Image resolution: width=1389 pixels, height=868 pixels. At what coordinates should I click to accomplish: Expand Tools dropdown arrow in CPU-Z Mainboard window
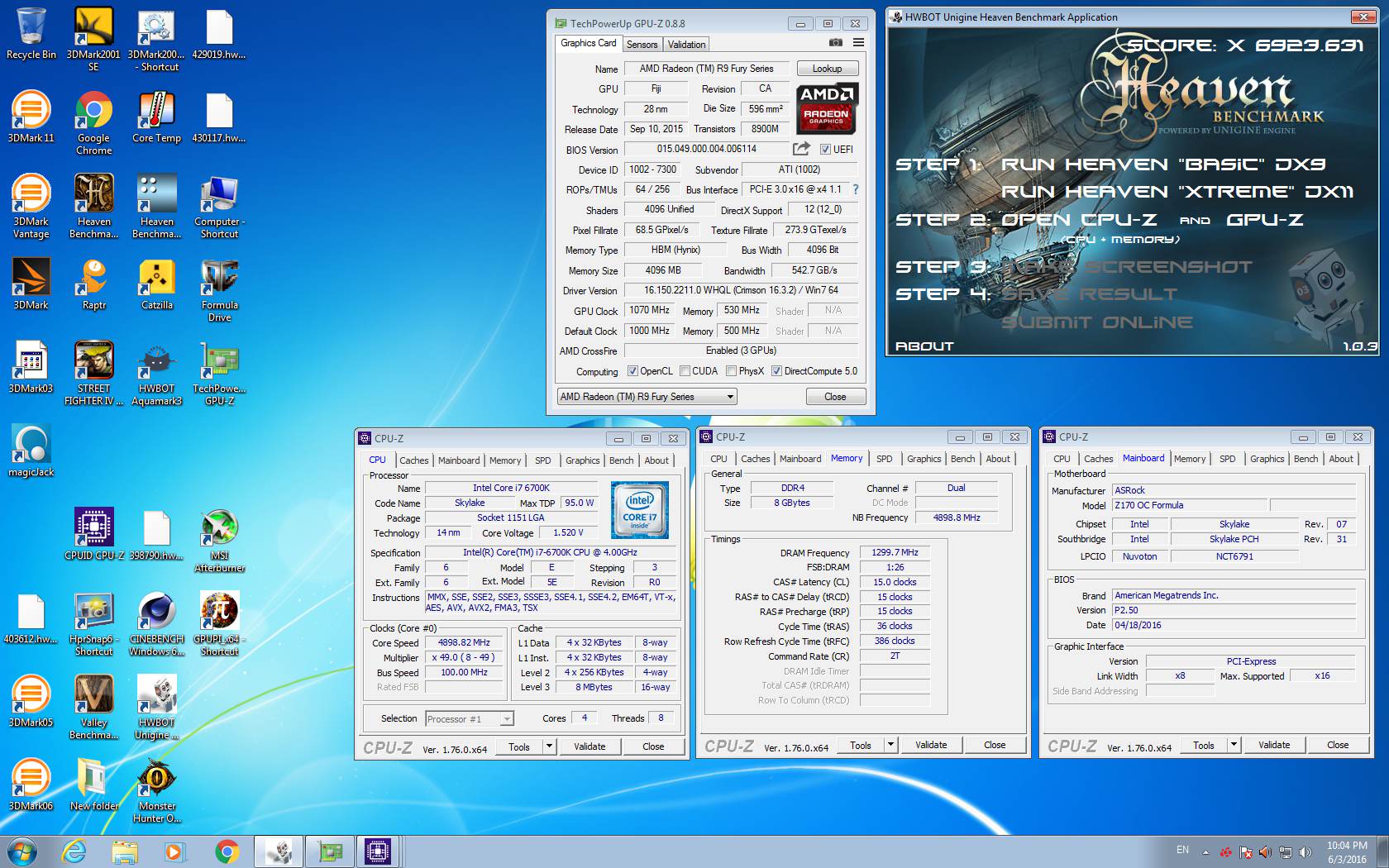1234,745
